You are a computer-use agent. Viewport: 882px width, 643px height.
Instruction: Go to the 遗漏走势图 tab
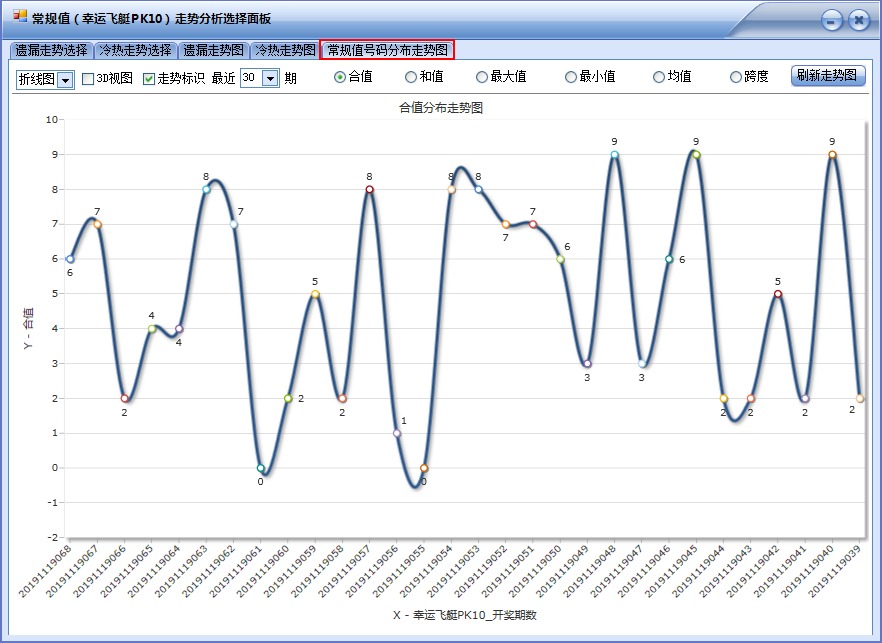(x=213, y=50)
